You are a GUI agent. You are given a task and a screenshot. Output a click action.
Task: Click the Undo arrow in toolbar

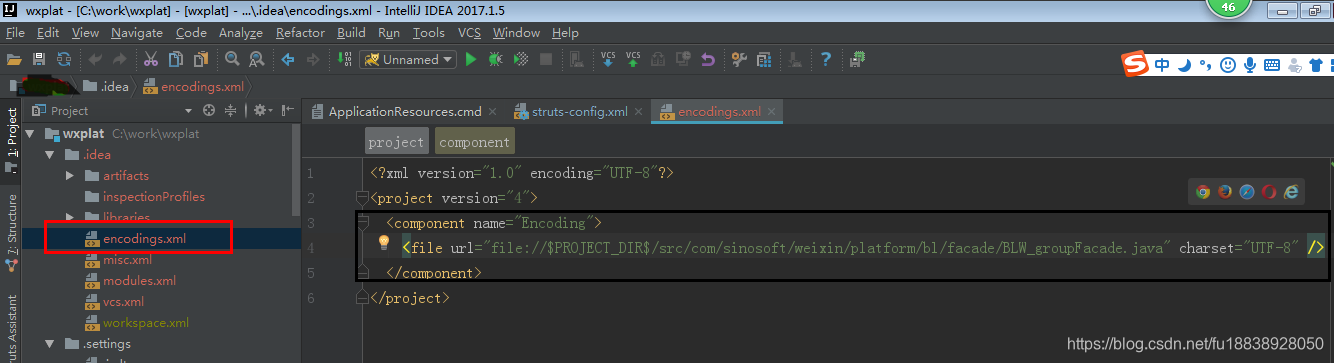(x=95, y=59)
